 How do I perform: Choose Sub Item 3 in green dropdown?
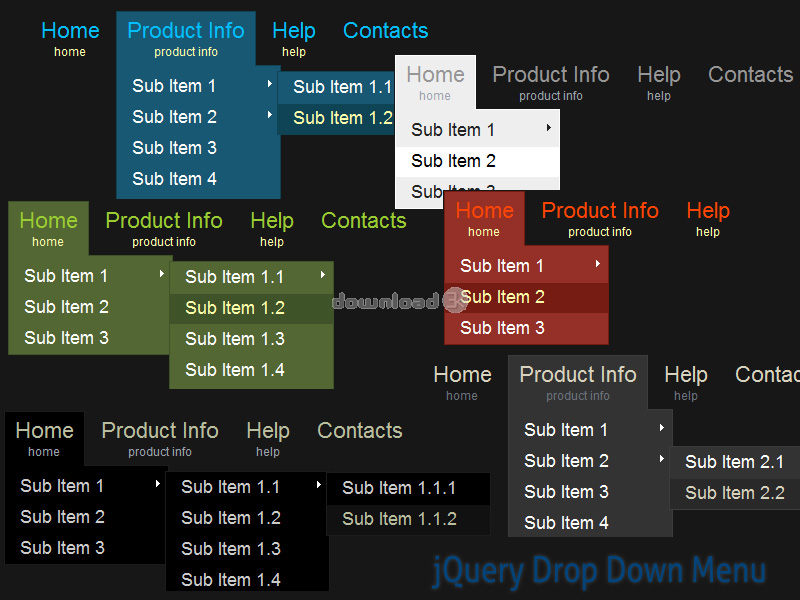(90, 338)
